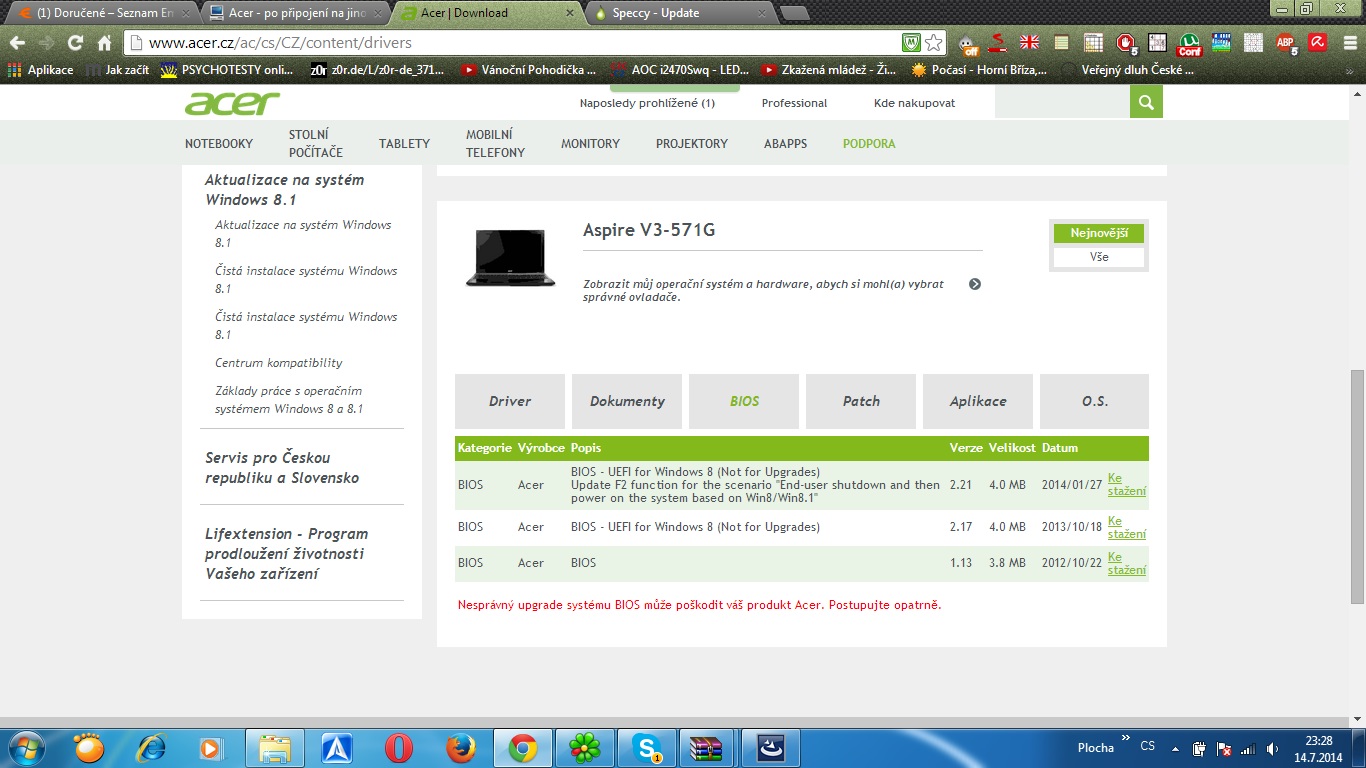Viewport: 1366px width, 768px height.
Task: Open Internet Explorer from the taskbar
Action: [x=151, y=747]
